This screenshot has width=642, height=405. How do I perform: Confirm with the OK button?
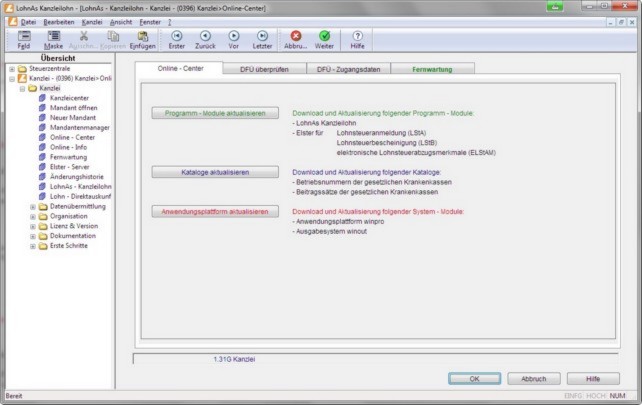tap(474, 378)
